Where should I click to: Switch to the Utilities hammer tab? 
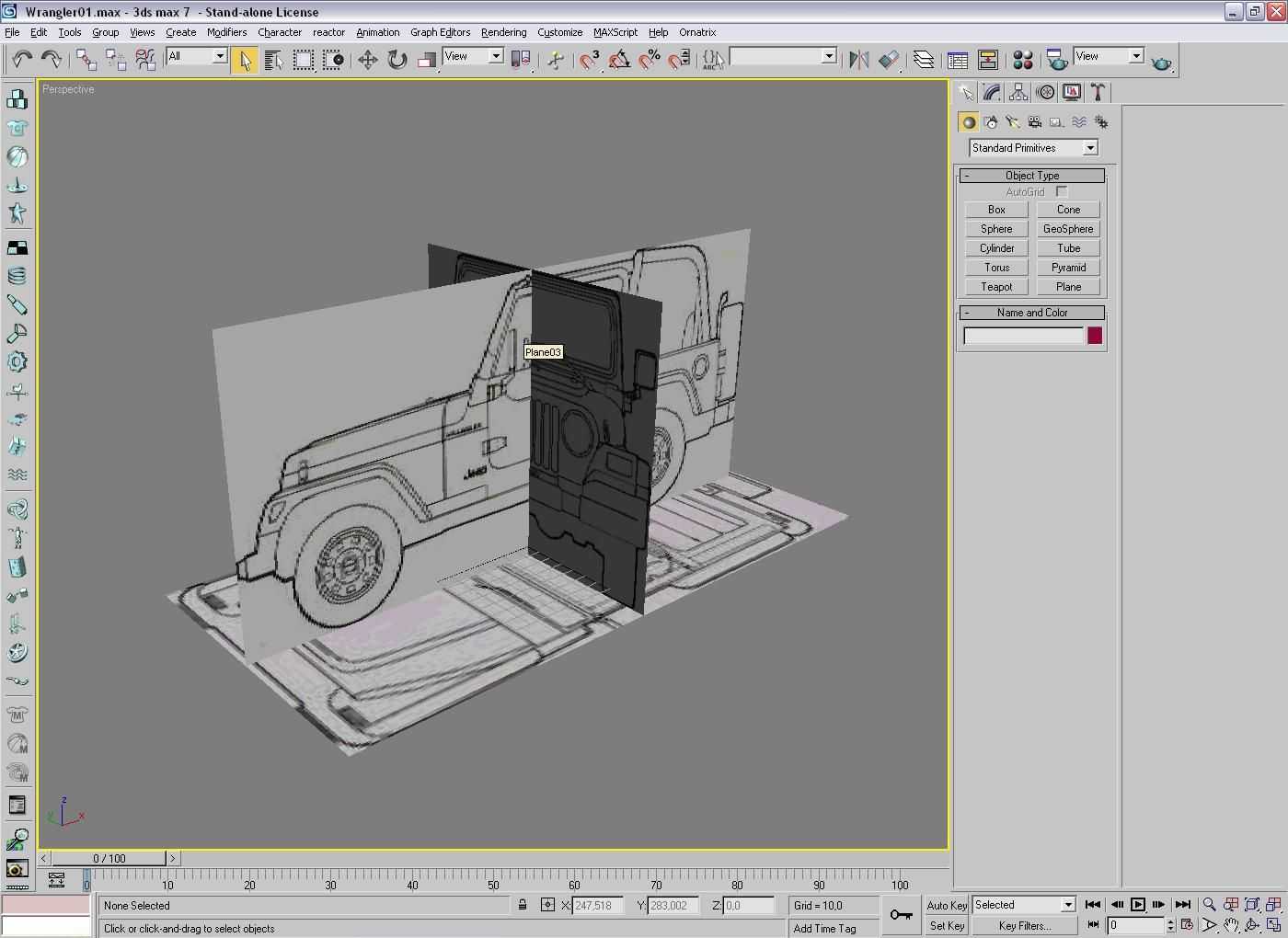(x=1098, y=92)
